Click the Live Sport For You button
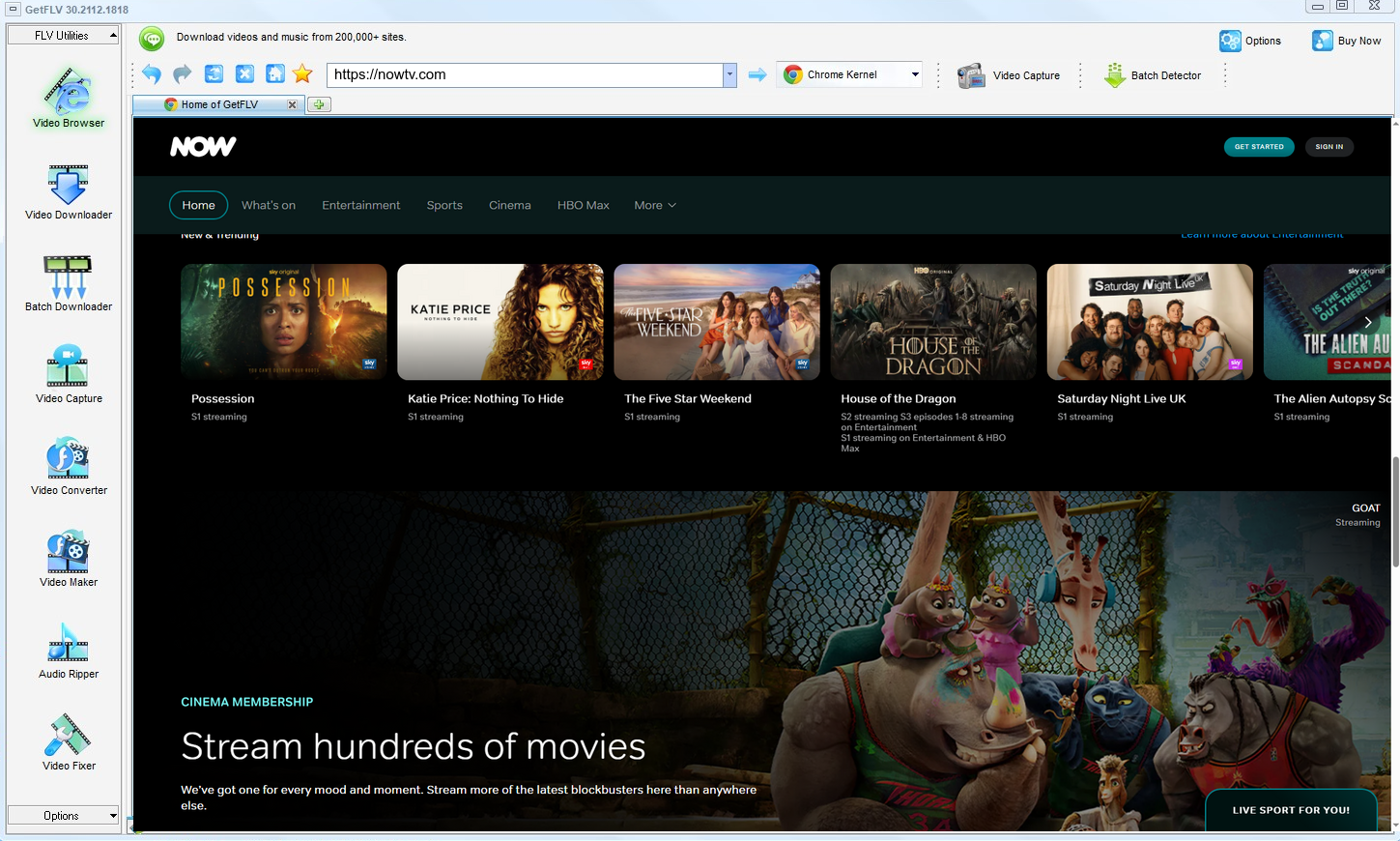1400x841 pixels. point(1291,810)
